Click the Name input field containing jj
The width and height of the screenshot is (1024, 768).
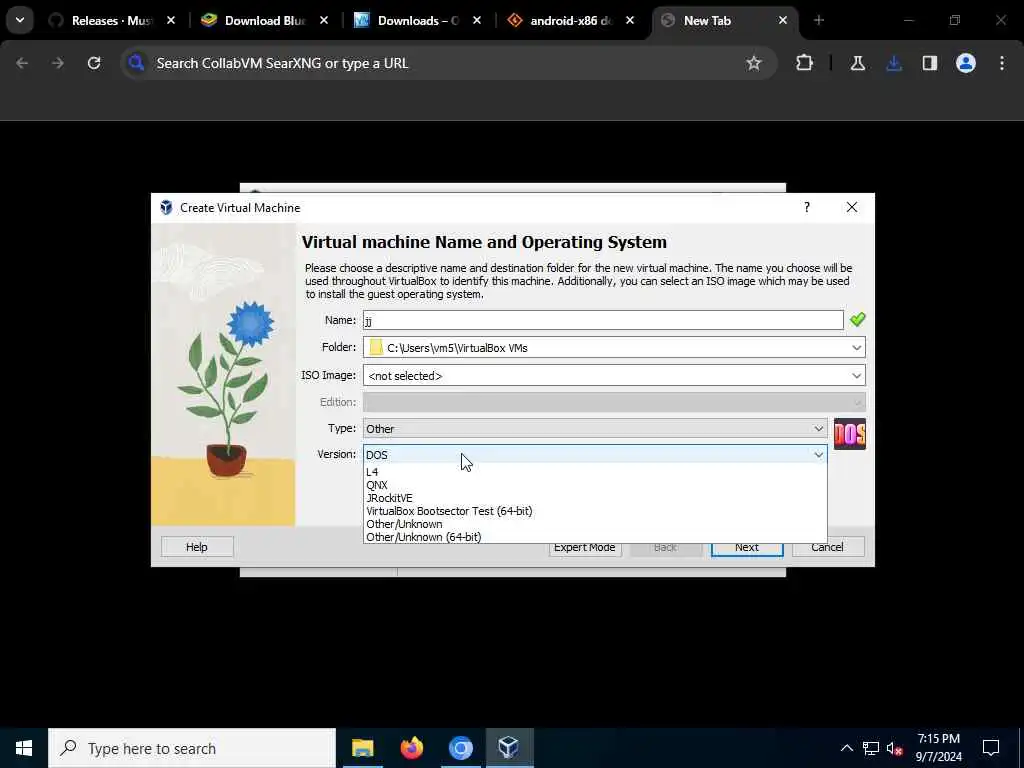point(603,320)
